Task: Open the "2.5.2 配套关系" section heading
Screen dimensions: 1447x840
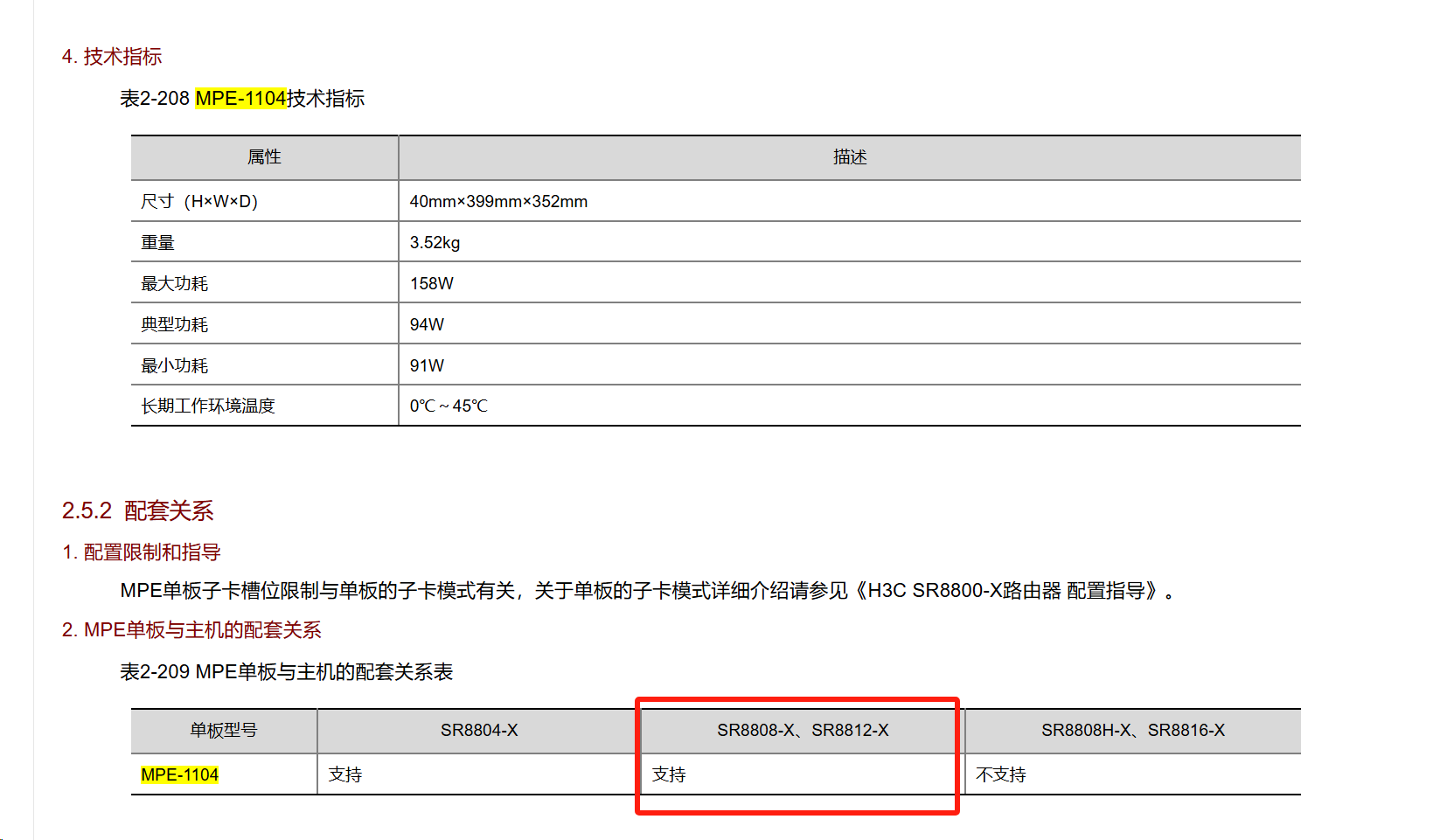Action: tap(137, 511)
